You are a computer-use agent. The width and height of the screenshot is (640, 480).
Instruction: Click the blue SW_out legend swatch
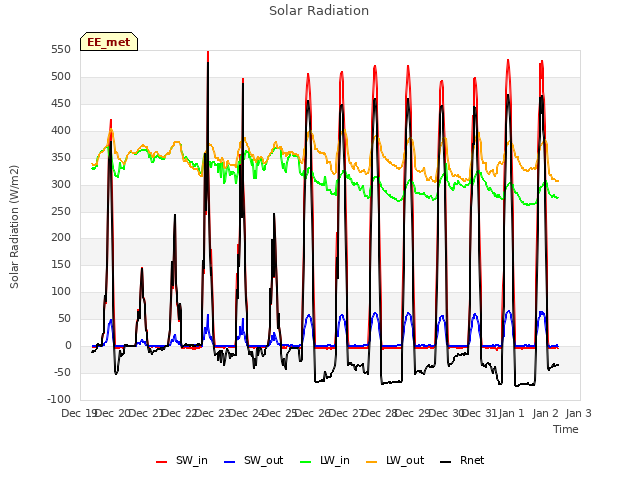click(x=230, y=462)
